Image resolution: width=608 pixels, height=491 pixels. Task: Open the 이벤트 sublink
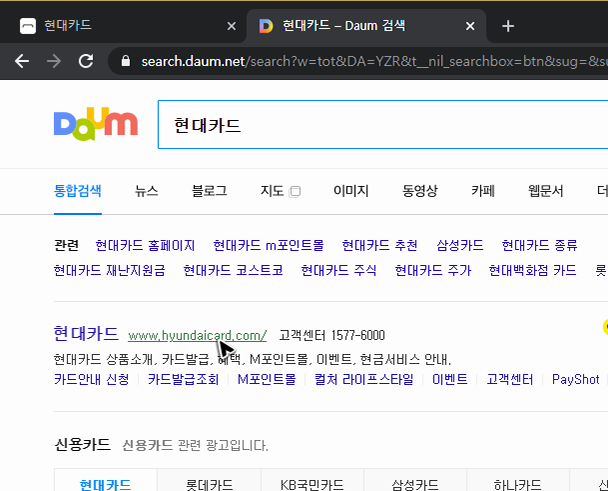point(450,379)
